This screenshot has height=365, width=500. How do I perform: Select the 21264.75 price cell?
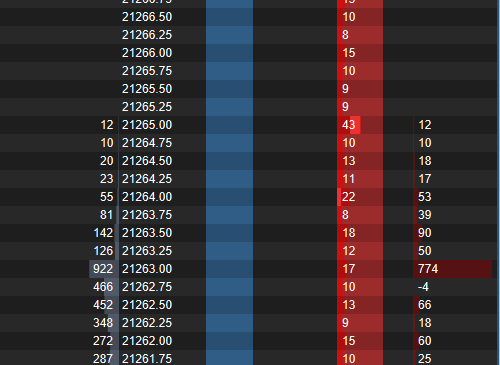point(147,143)
